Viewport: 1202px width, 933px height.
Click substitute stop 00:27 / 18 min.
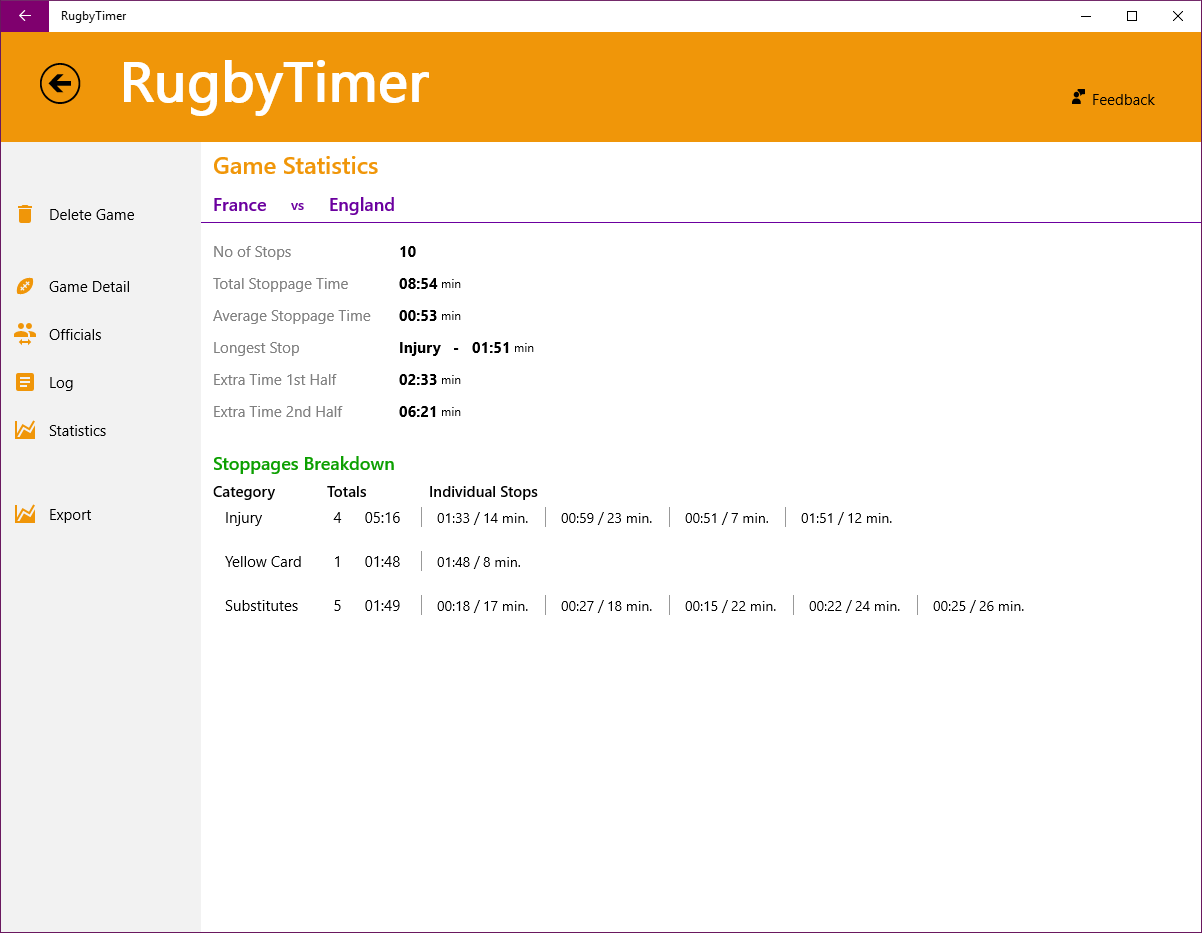pos(606,606)
